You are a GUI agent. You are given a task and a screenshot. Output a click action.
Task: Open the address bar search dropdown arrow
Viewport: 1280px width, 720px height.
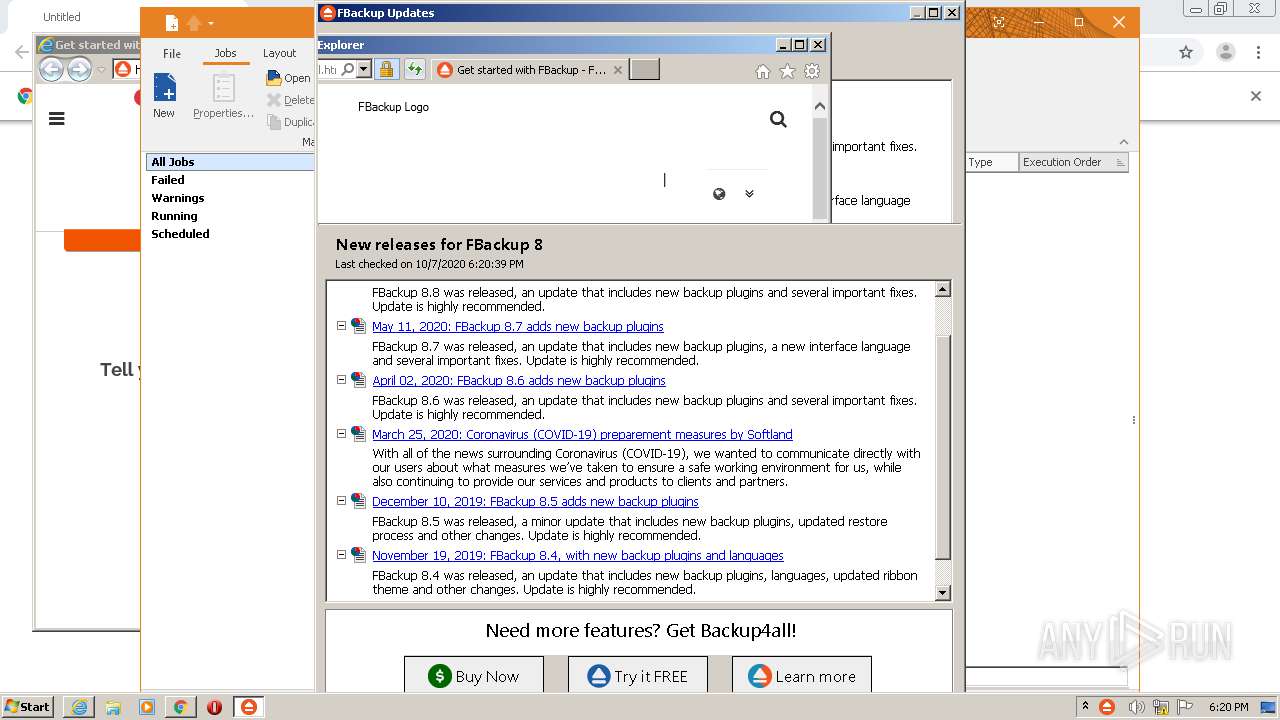click(x=364, y=69)
